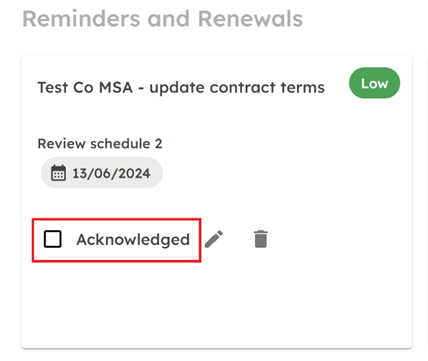Mark the Review schedule 2 reminder acknowledged
Screen dimensions: 428x361
click(x=53, y=239)
